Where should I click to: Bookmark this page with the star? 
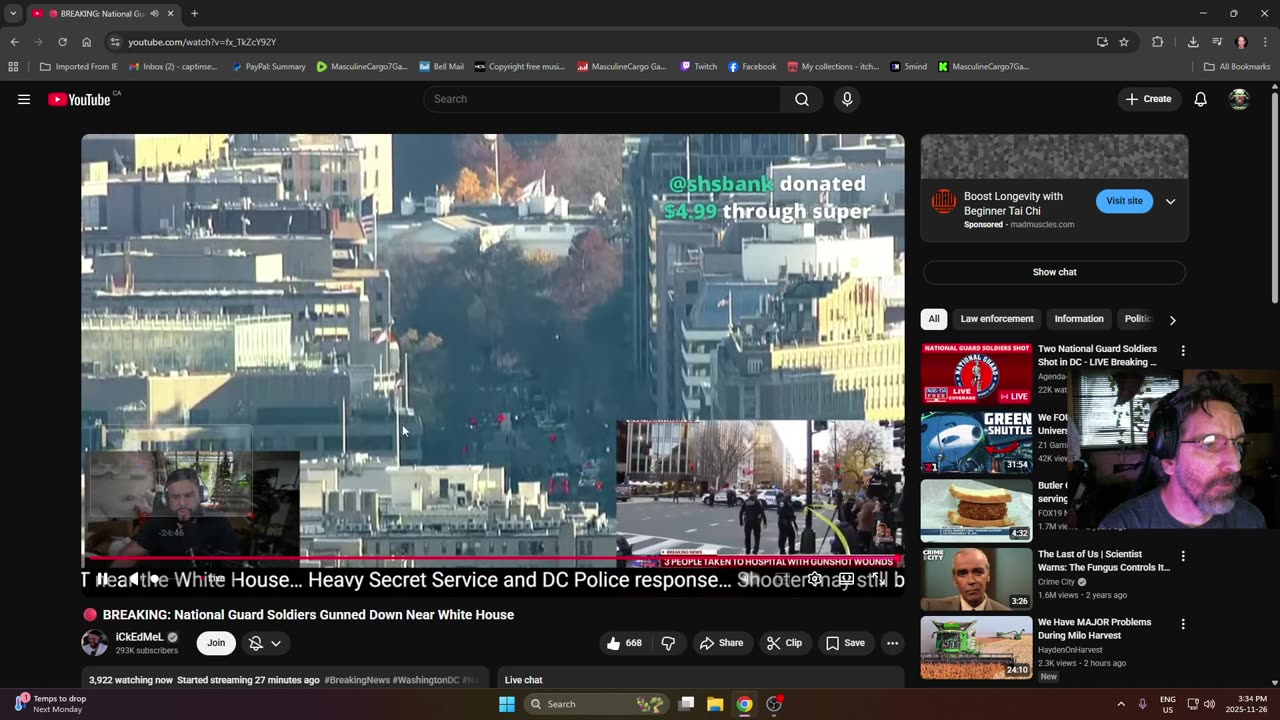pyautogui.click(x=1124, y=42)
